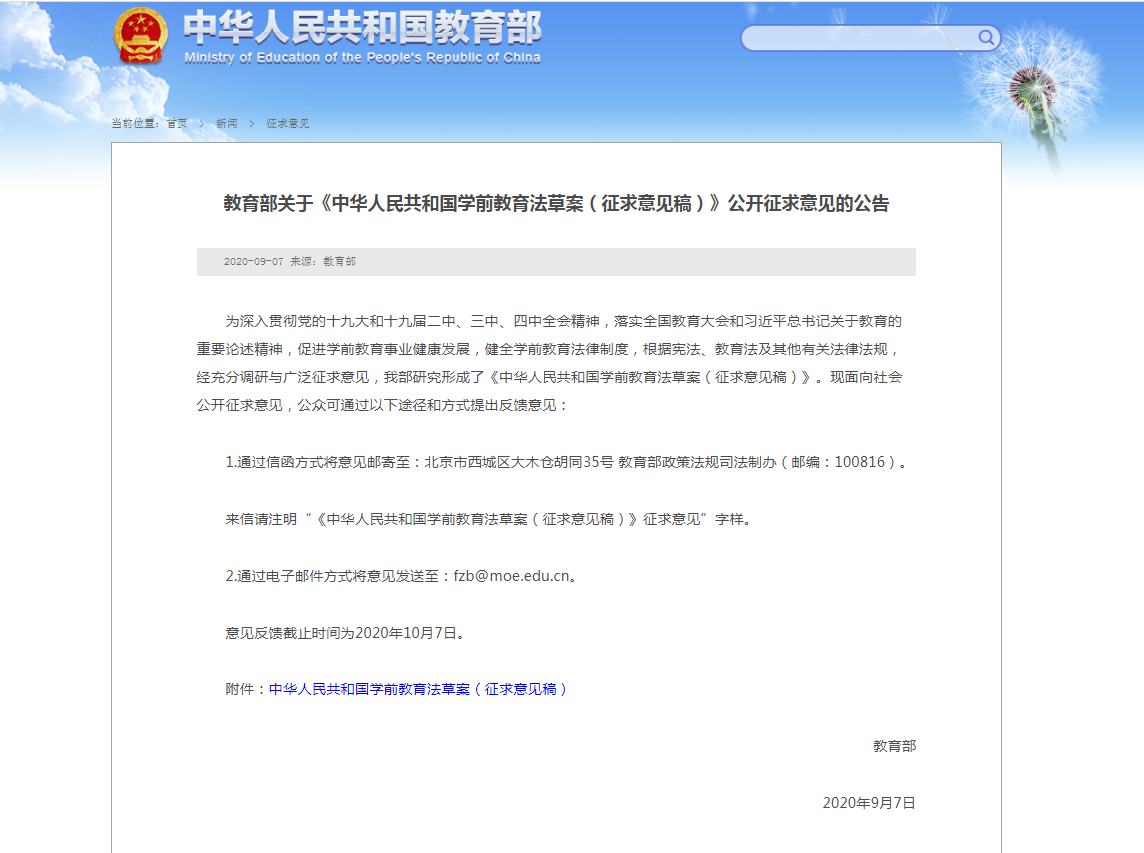Click the publication date 2020-09-07
This screenshot has height=853, width=1144.
tap(253, 262)
